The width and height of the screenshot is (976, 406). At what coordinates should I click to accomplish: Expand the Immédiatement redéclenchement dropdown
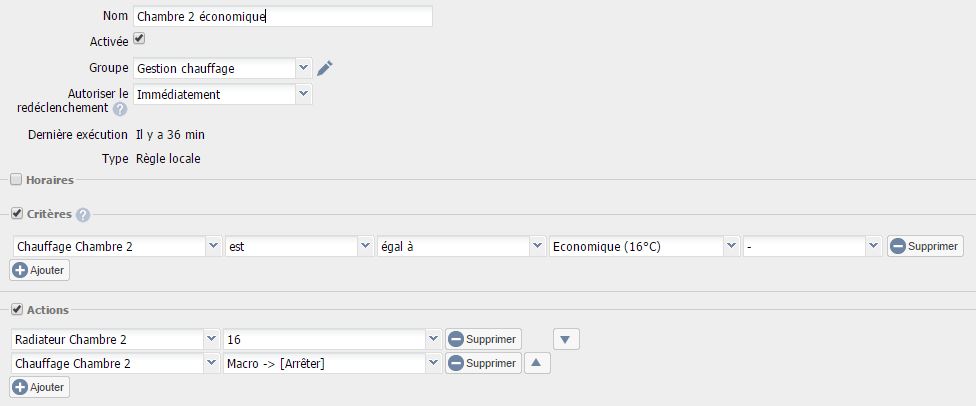tap(222, 95)
